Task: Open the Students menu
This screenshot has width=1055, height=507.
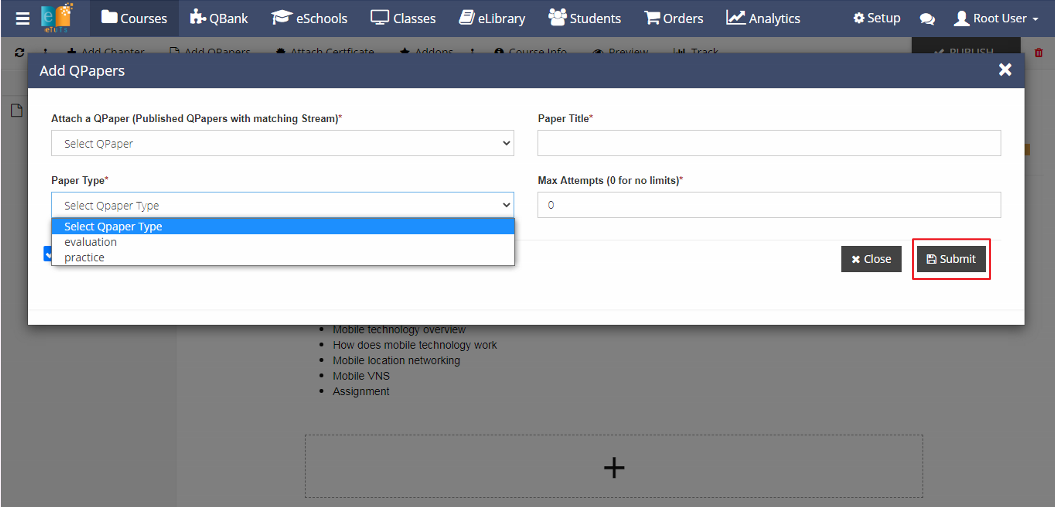Action: click(585, 18)
